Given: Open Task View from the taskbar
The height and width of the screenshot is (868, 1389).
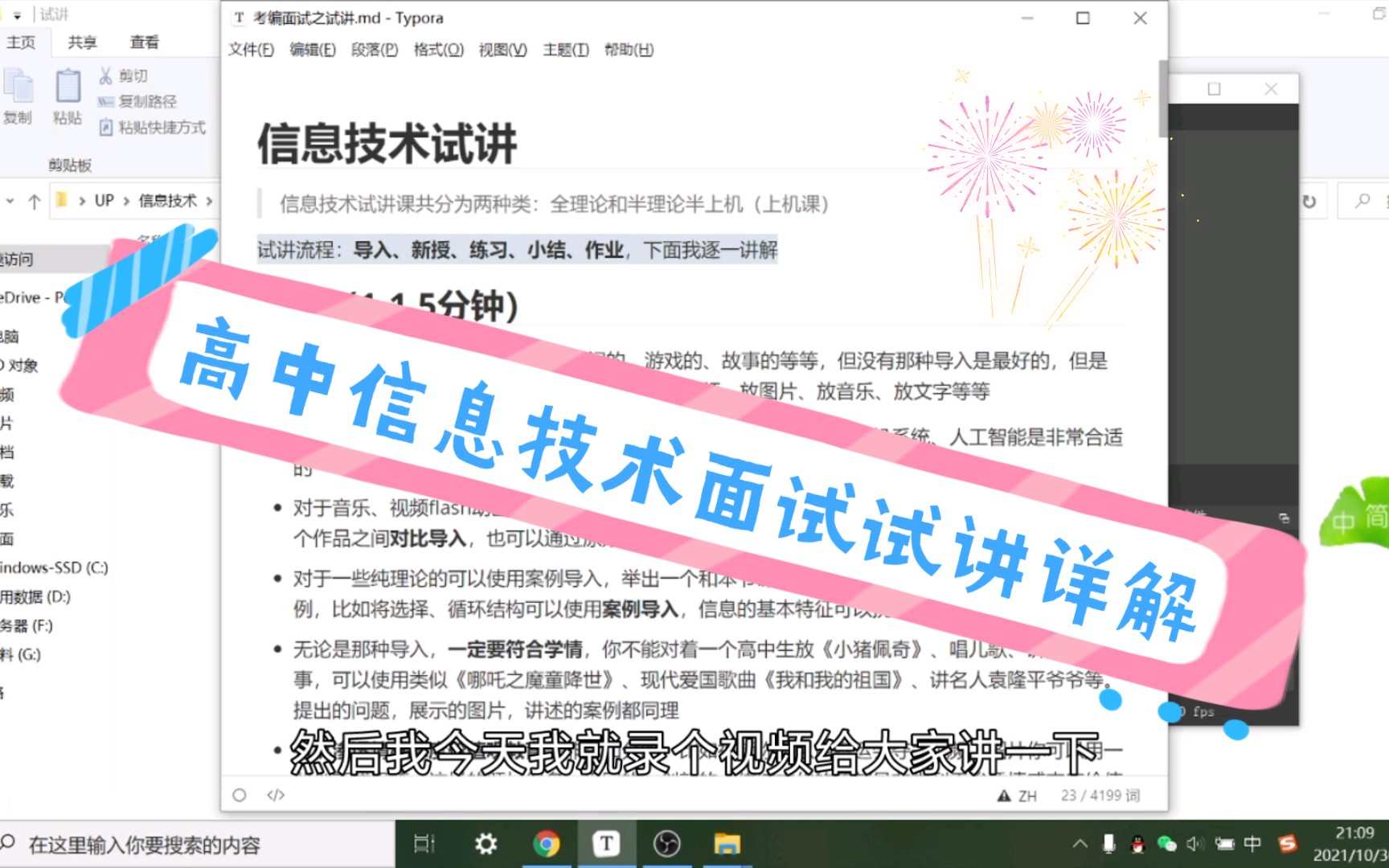Looking at the screenshot, I should (424, 844).
